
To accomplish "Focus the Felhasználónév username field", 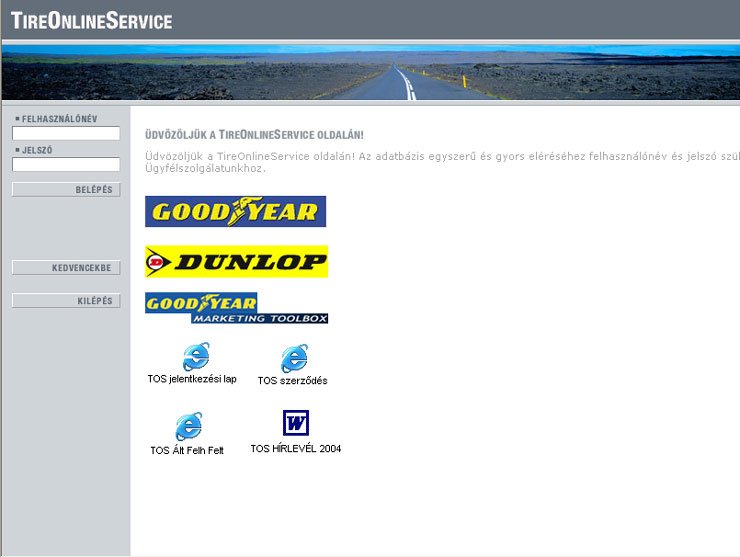I will [x=66, y=133].
